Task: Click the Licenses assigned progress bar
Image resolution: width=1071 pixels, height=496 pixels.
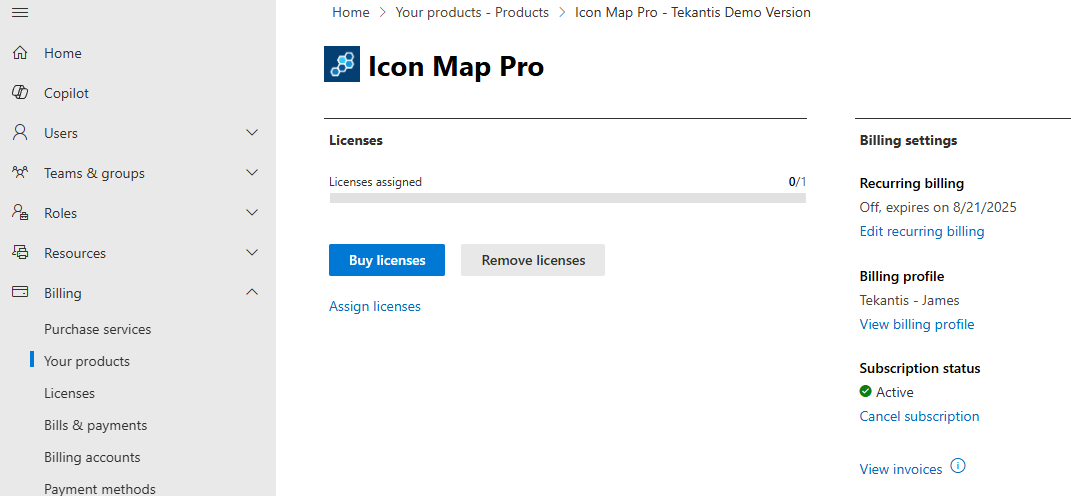Action: (x=567, y=198)
